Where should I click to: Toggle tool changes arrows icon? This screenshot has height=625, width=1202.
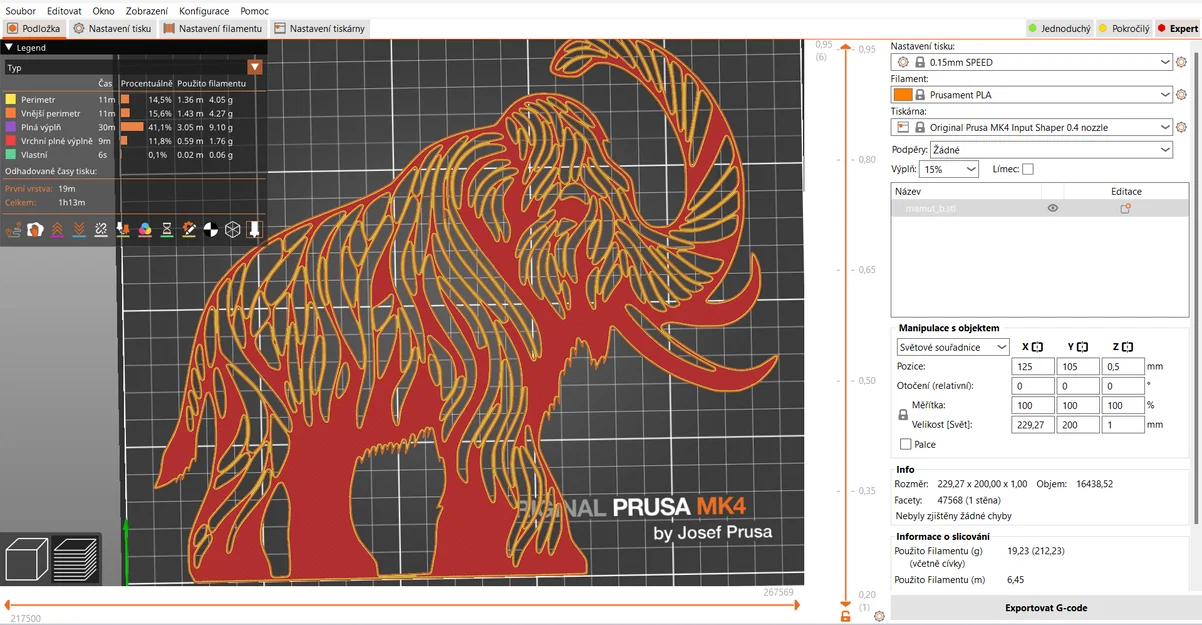[x=123, y=230]
